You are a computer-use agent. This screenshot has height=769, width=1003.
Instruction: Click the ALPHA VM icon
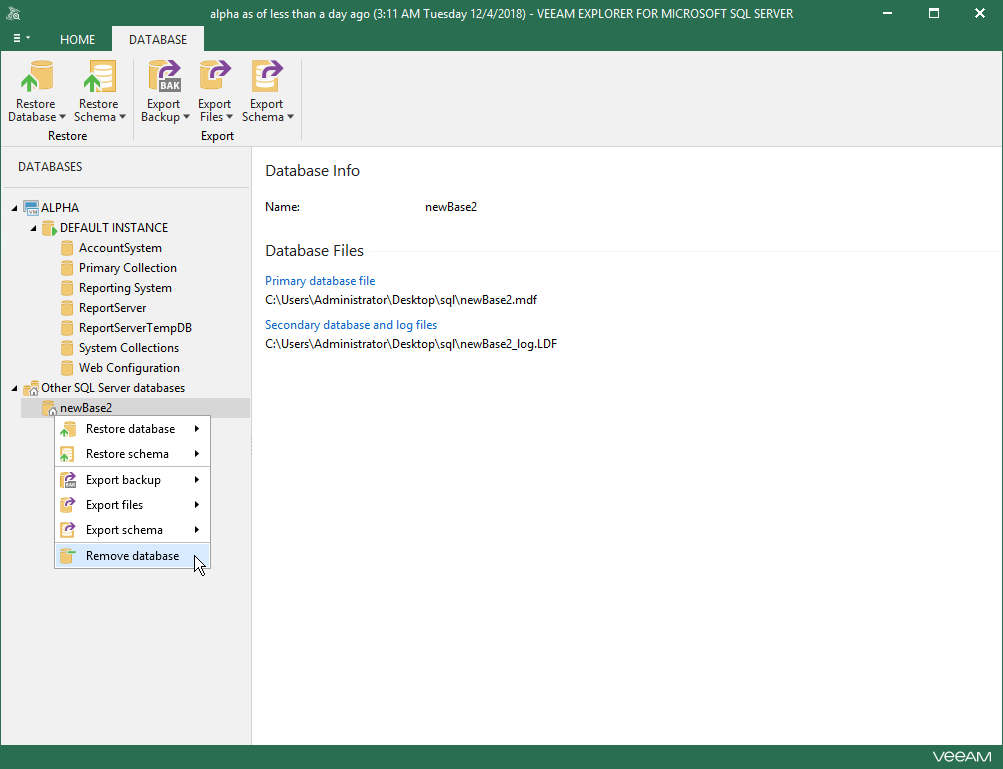(x=31, y=207)
